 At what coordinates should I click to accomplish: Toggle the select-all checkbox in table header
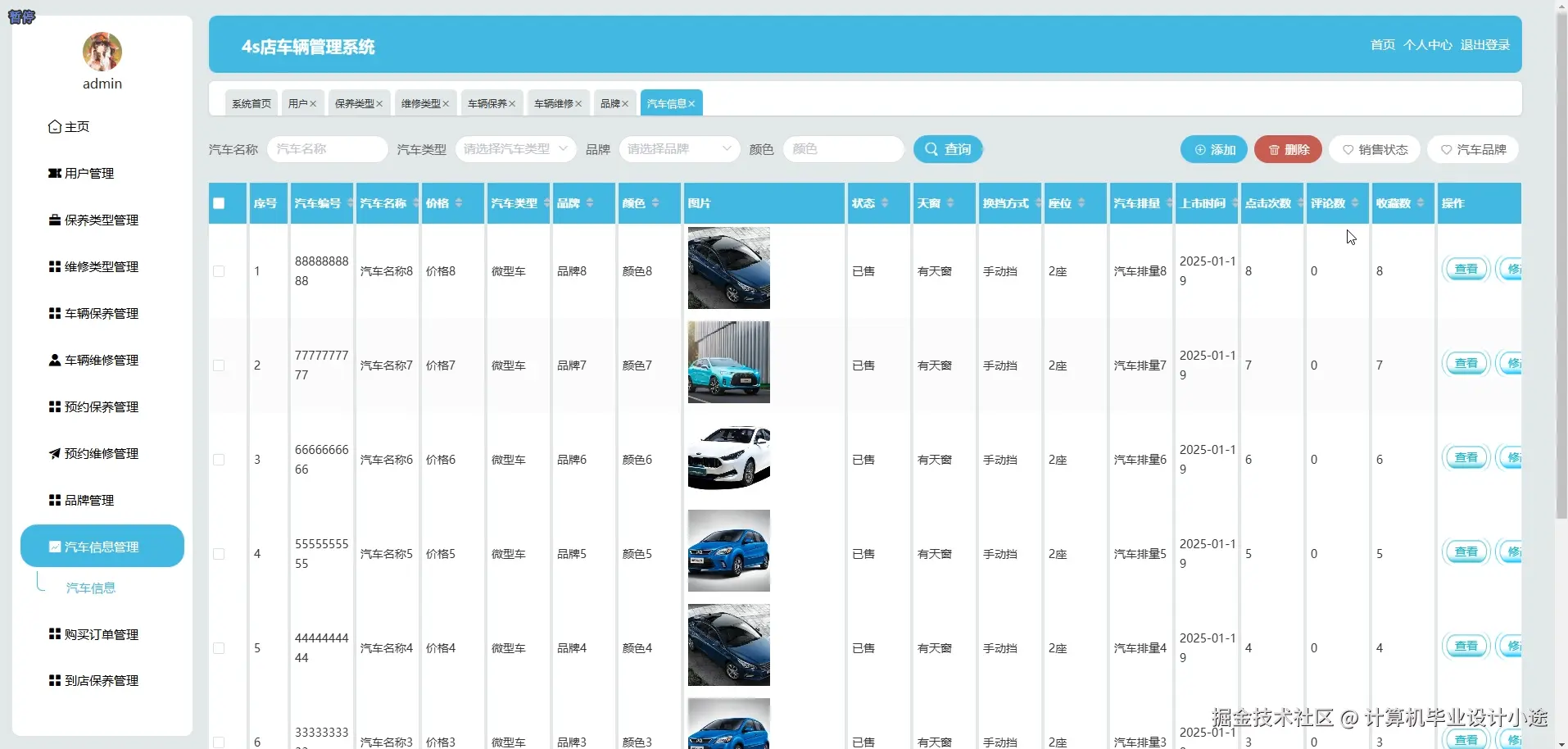point(219,203)
